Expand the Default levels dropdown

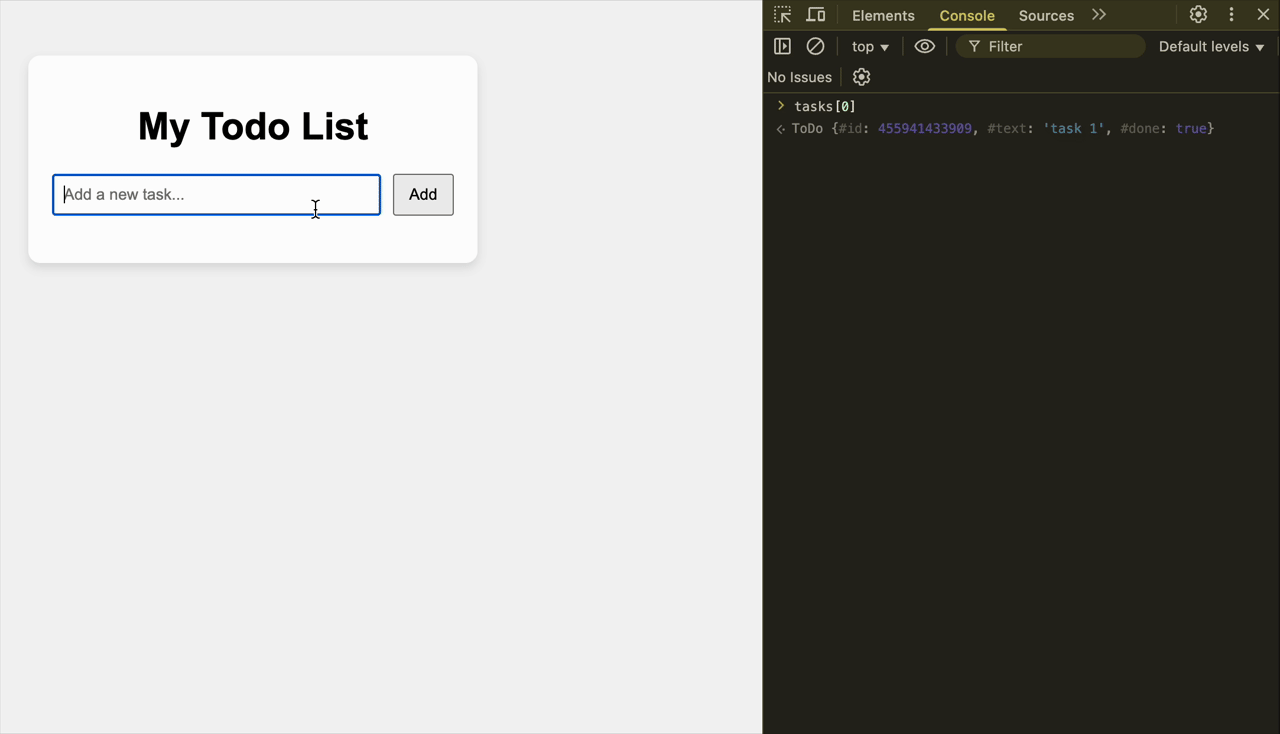coord(1211,47)
